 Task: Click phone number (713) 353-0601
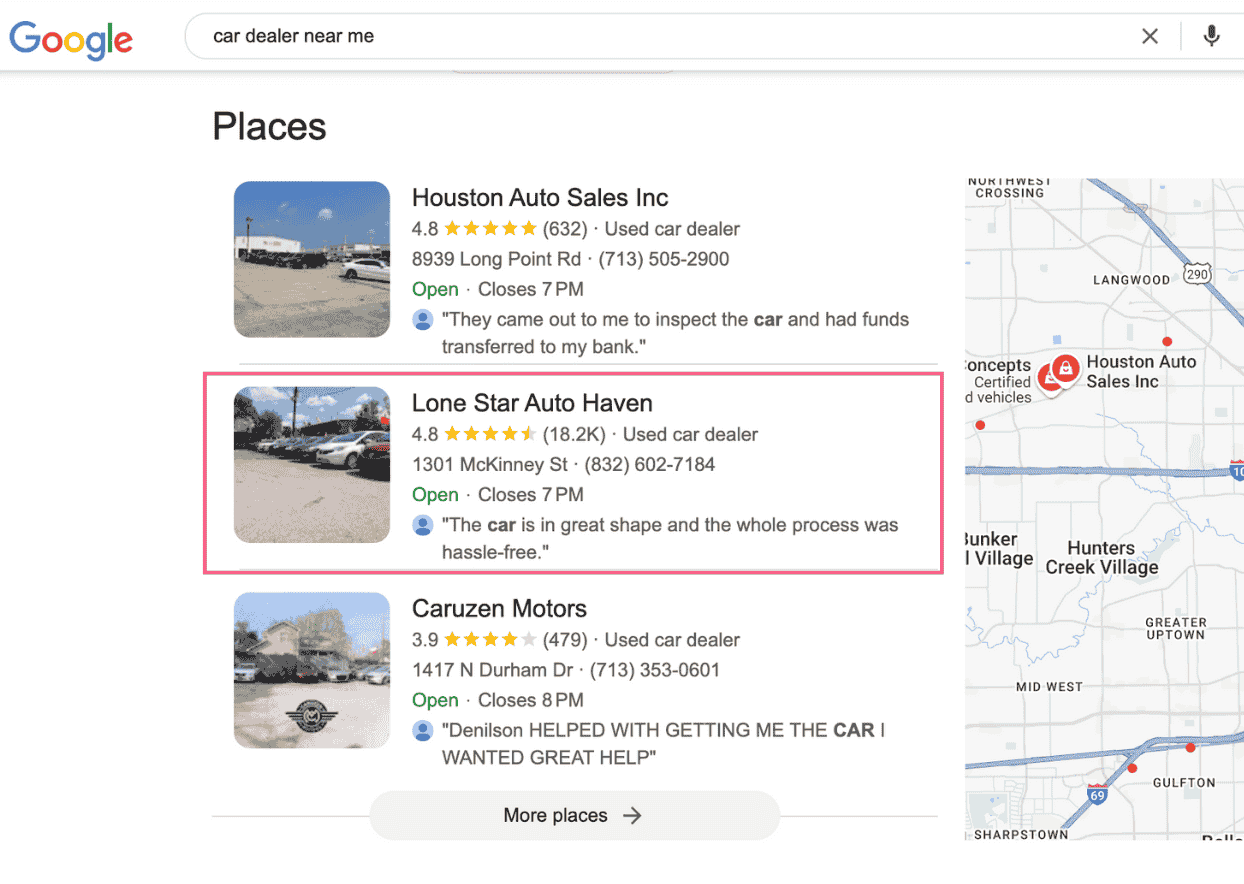click(655, 669)
